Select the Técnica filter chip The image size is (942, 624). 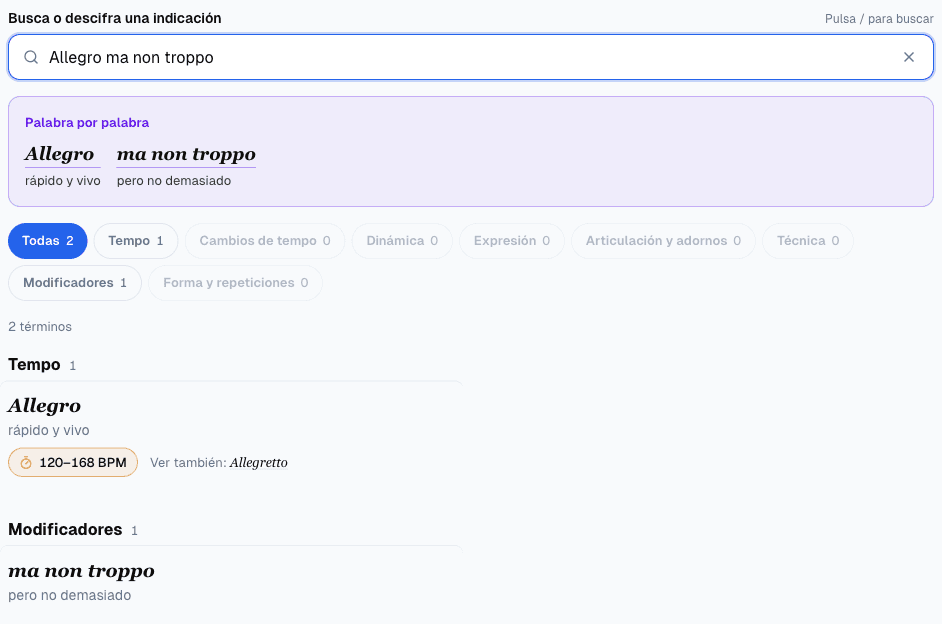[808, 241]
